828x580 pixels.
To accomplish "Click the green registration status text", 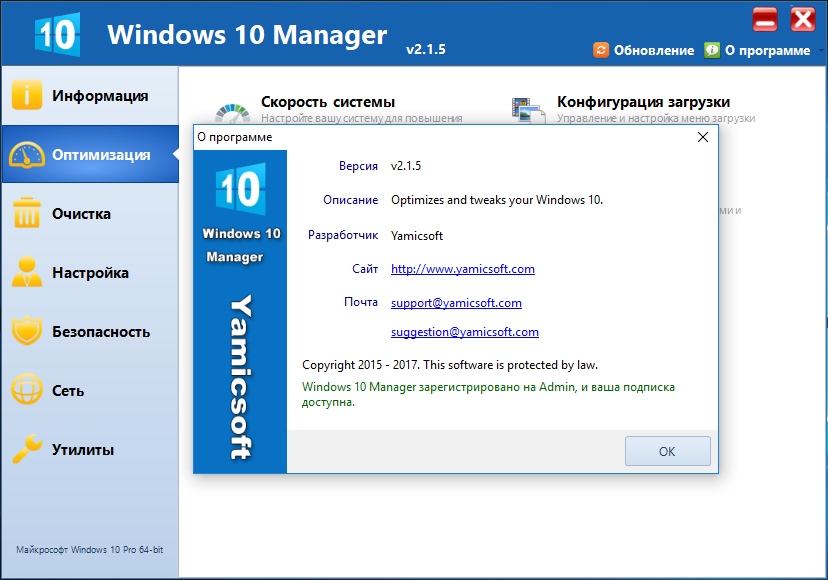I will coord(488,394).
